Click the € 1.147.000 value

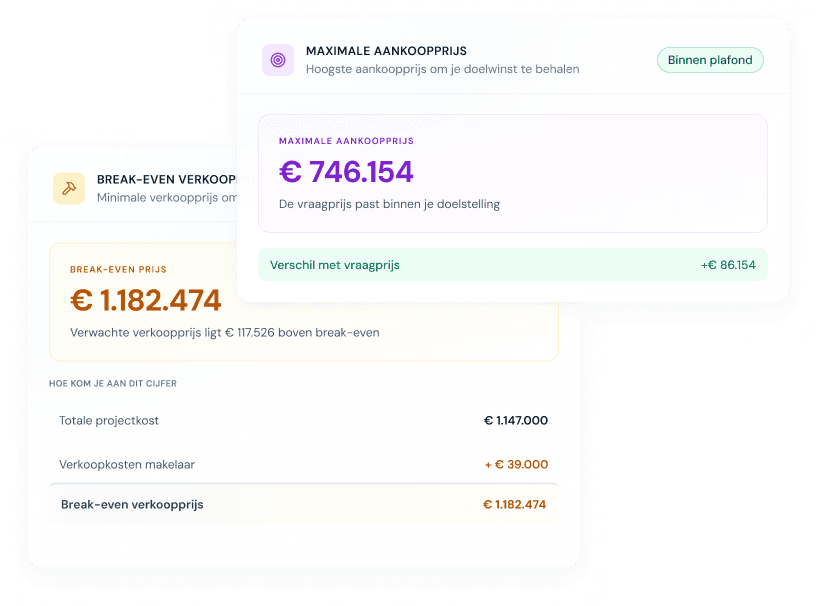pyautogui.click(x=516, y=421)
